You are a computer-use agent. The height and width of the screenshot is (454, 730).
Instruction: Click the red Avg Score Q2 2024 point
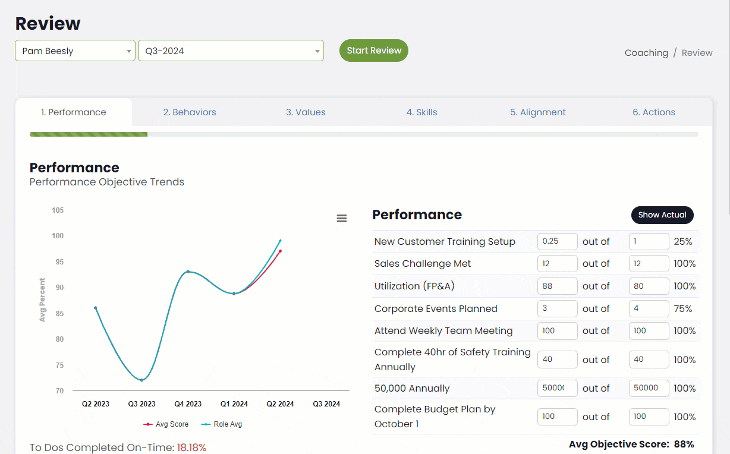(280, 251)
